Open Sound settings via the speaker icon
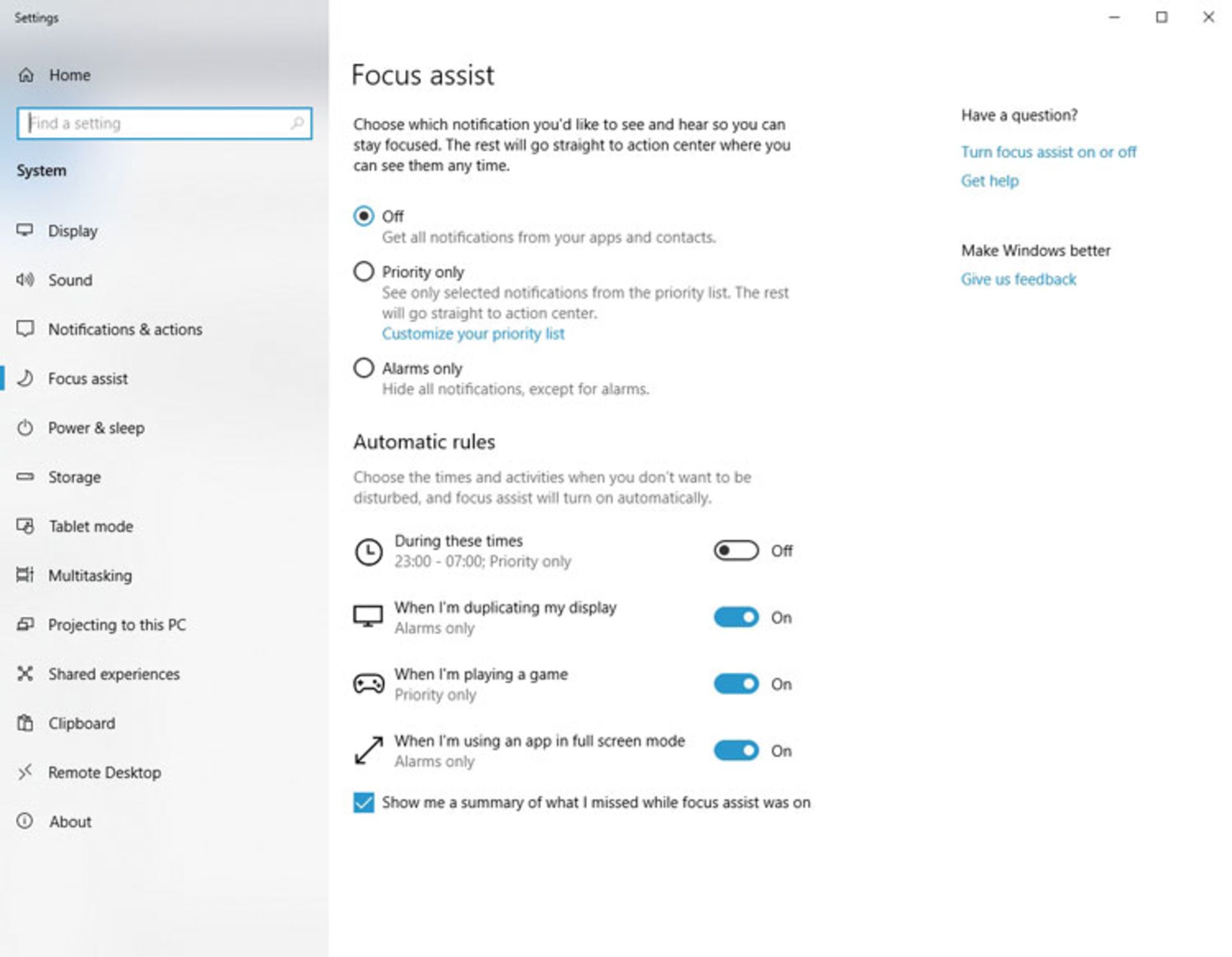 (x=26, y=280)
